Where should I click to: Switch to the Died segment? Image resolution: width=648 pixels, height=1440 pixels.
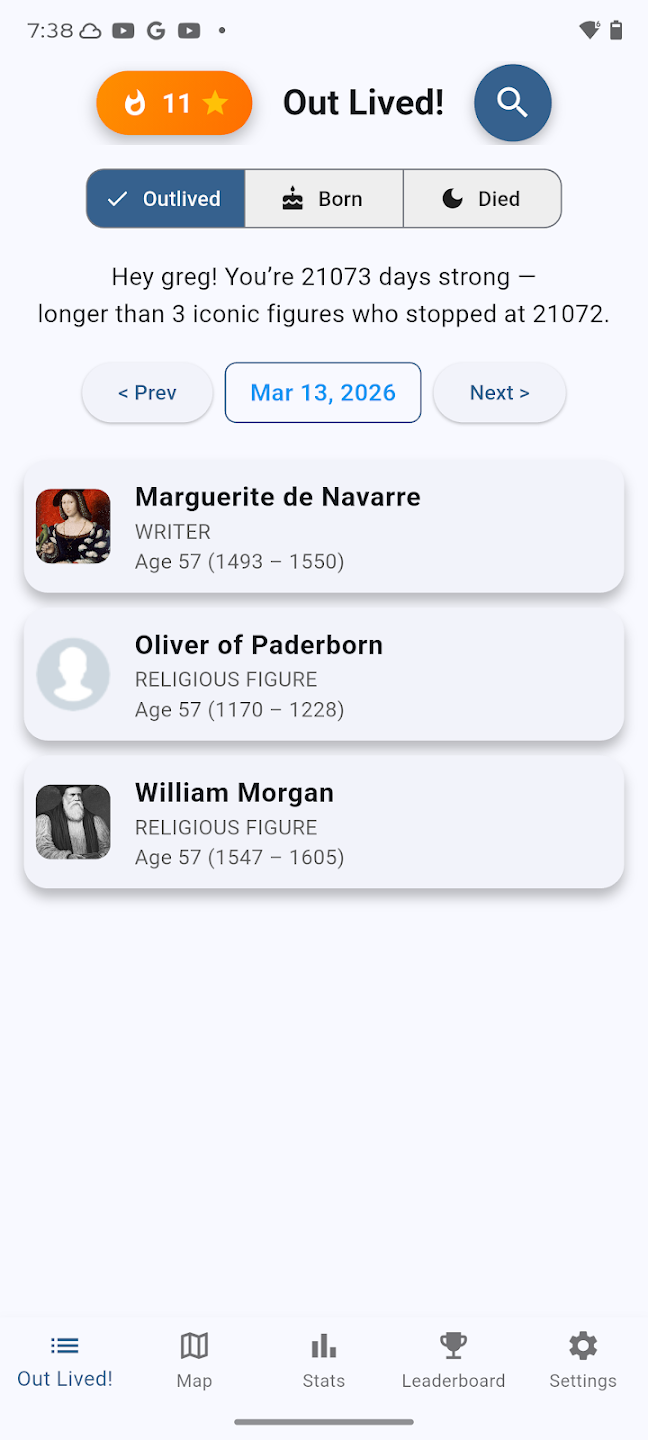pos(482,199)
